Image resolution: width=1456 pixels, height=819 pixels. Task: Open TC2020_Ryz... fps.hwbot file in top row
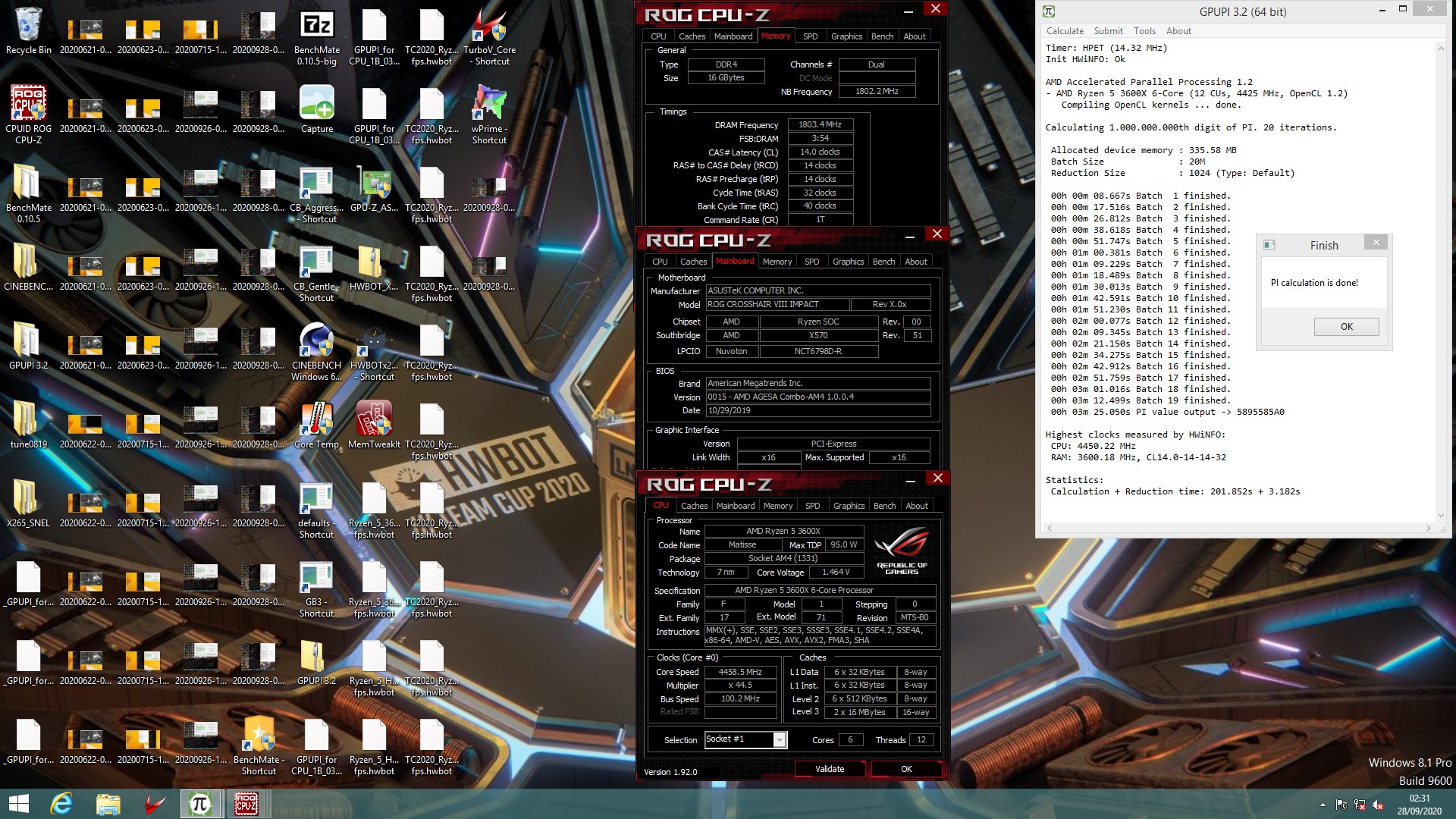pyautogui.click(x=431, y=36)
